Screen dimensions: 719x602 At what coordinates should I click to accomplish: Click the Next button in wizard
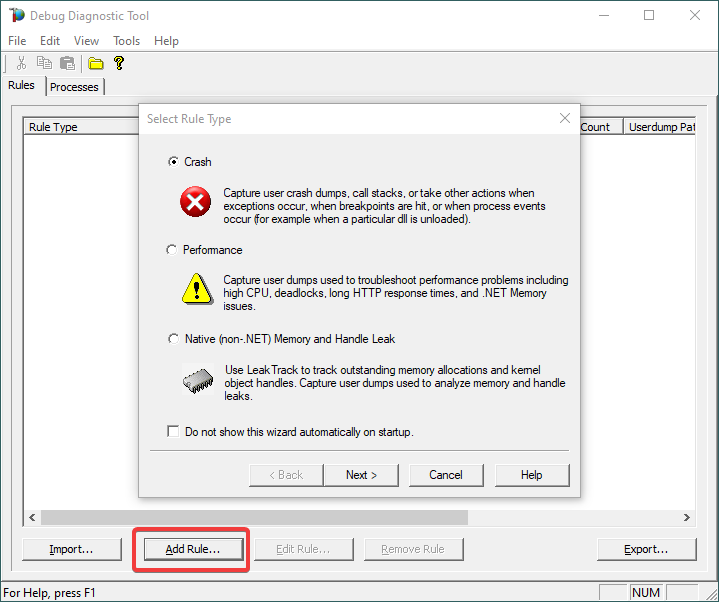(361, 475)
